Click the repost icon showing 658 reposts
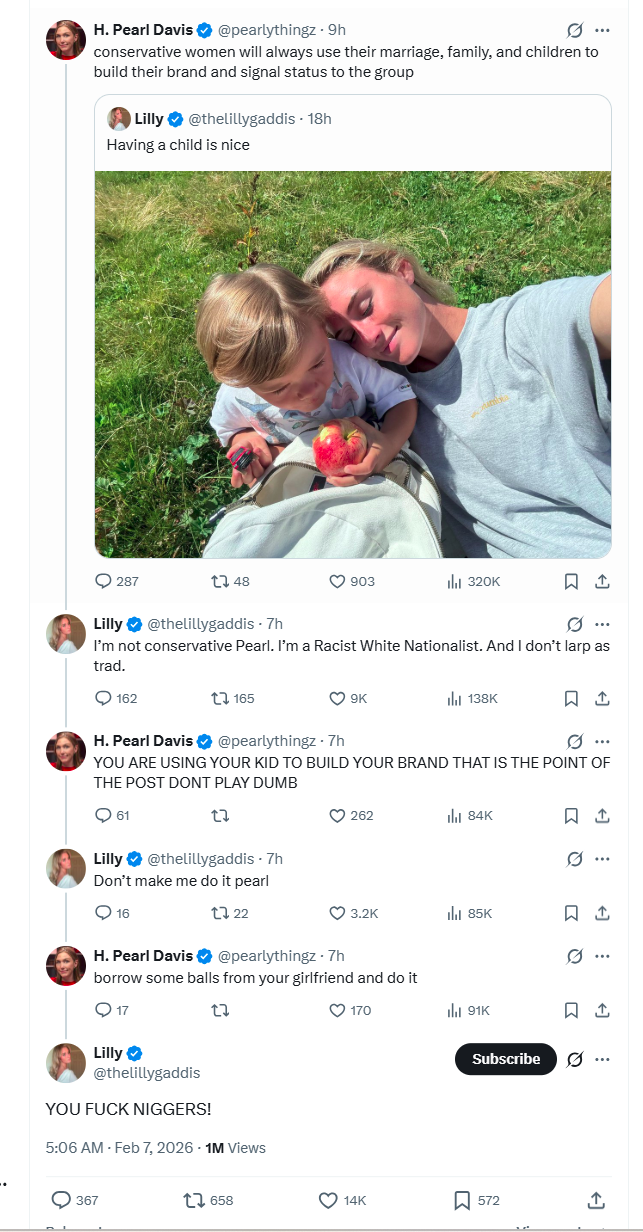The width and height of the screenshot is (643, 1232). click(194, 1200)
